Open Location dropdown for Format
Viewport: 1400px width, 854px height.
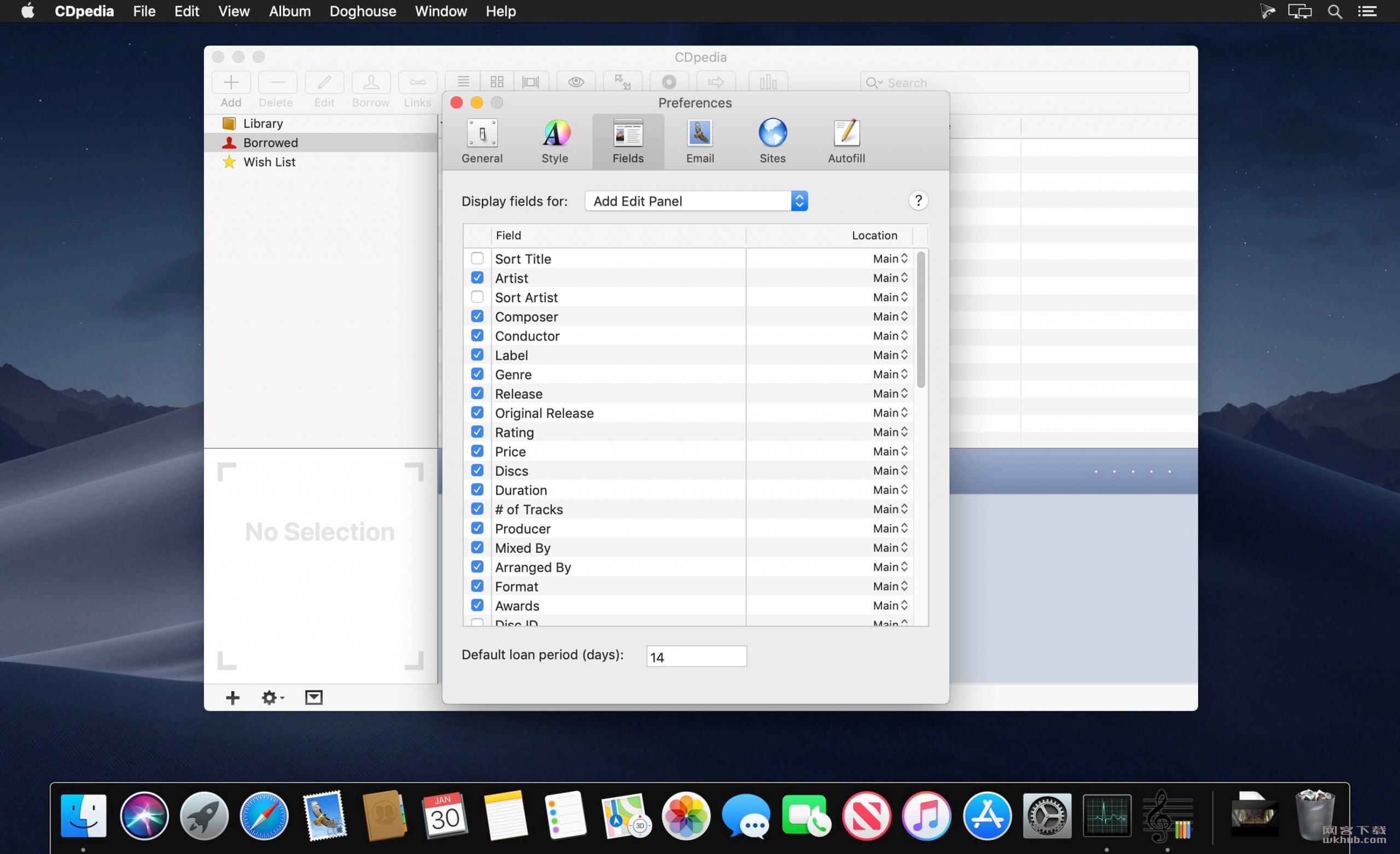tap(890, 587)
